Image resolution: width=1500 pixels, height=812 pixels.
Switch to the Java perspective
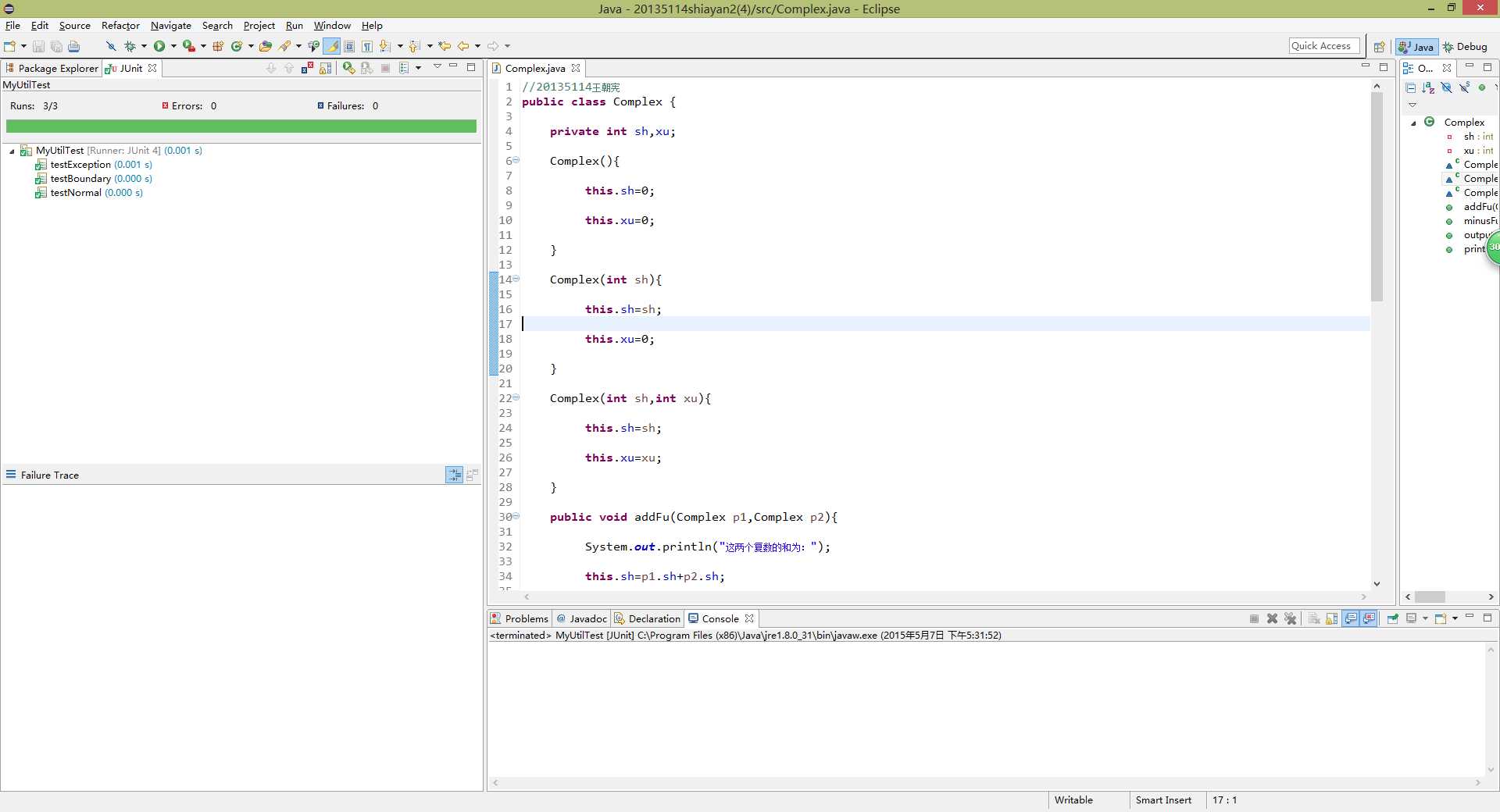1416,47
